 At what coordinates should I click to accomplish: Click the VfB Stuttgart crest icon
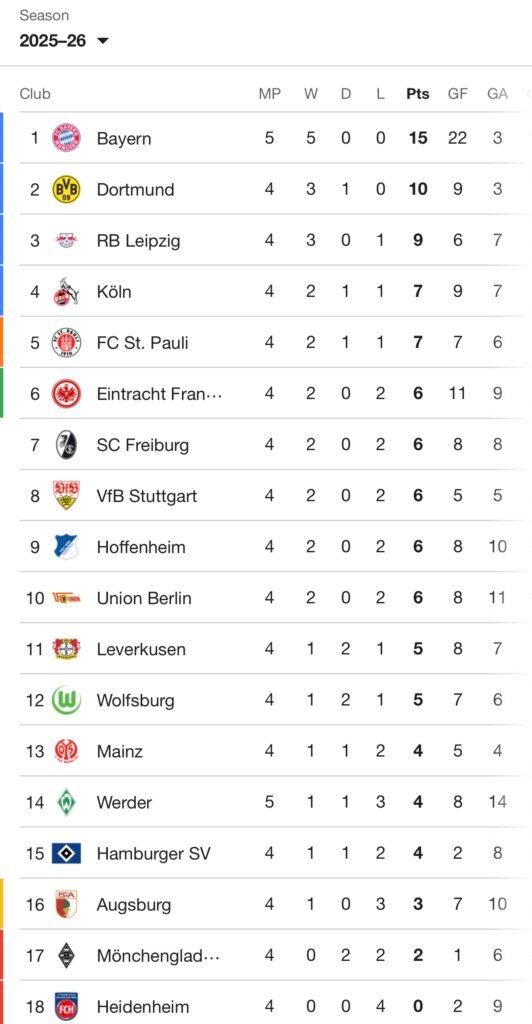(66, 496)
